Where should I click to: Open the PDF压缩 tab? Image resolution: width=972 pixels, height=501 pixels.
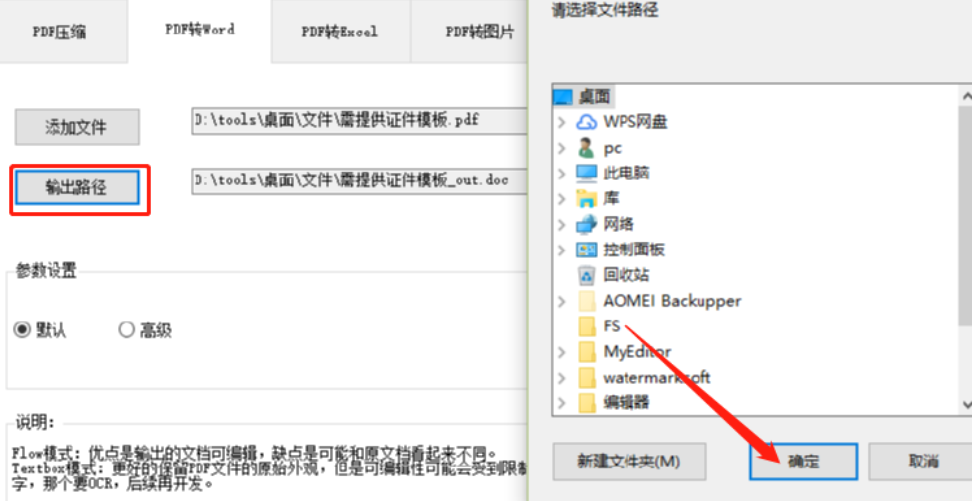[60, 32]
